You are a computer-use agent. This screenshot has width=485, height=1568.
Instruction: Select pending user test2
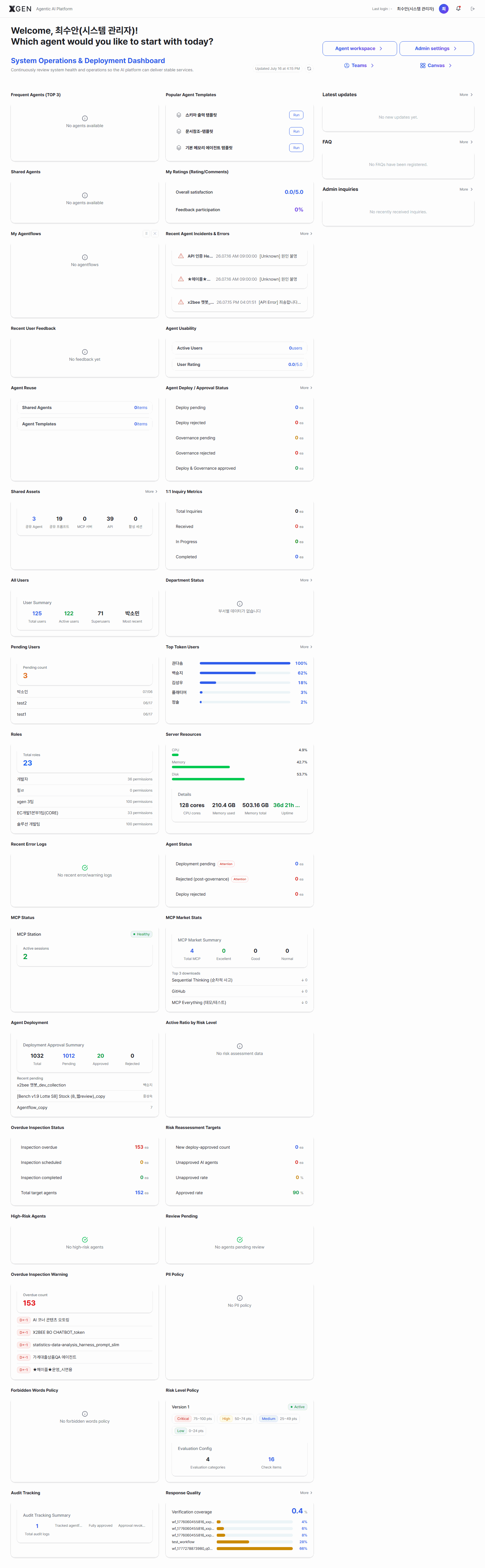[85, 703]
